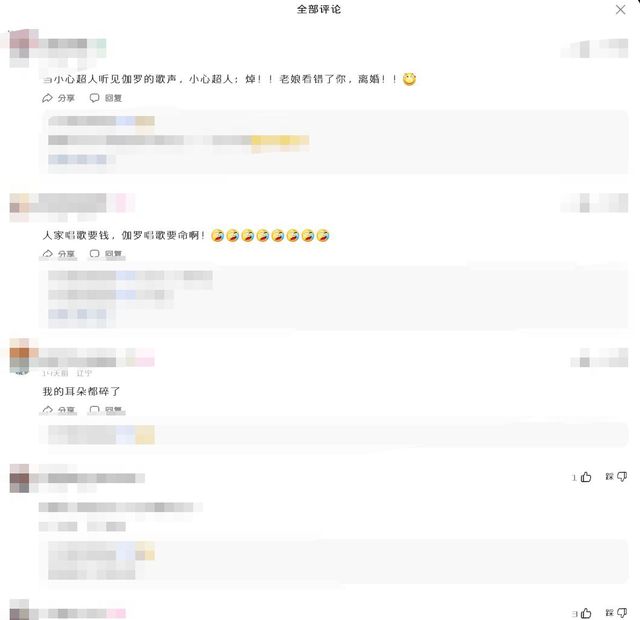
Task: Open avatar of the 小心超人 commenter
Action: [x=19, y=48]
